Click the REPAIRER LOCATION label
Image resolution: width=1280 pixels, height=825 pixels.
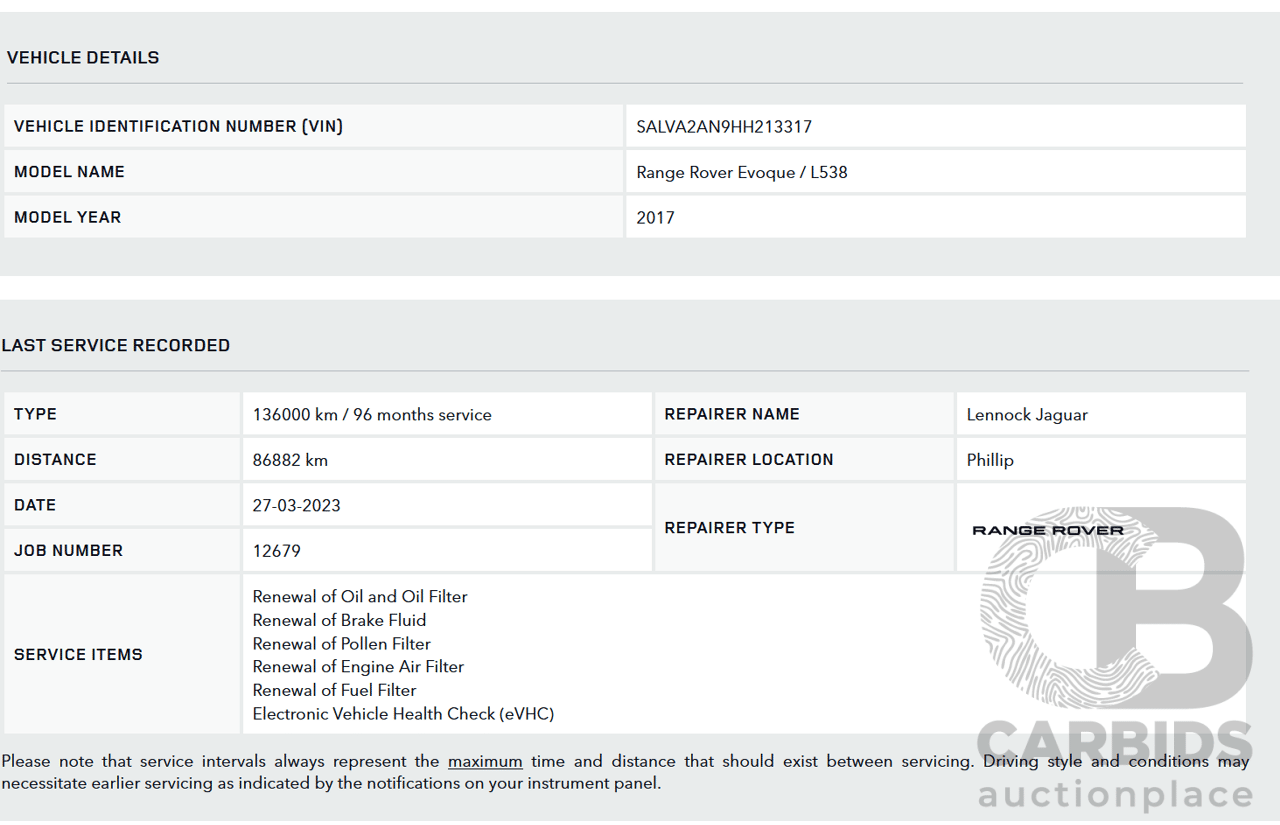click(749, 459)
